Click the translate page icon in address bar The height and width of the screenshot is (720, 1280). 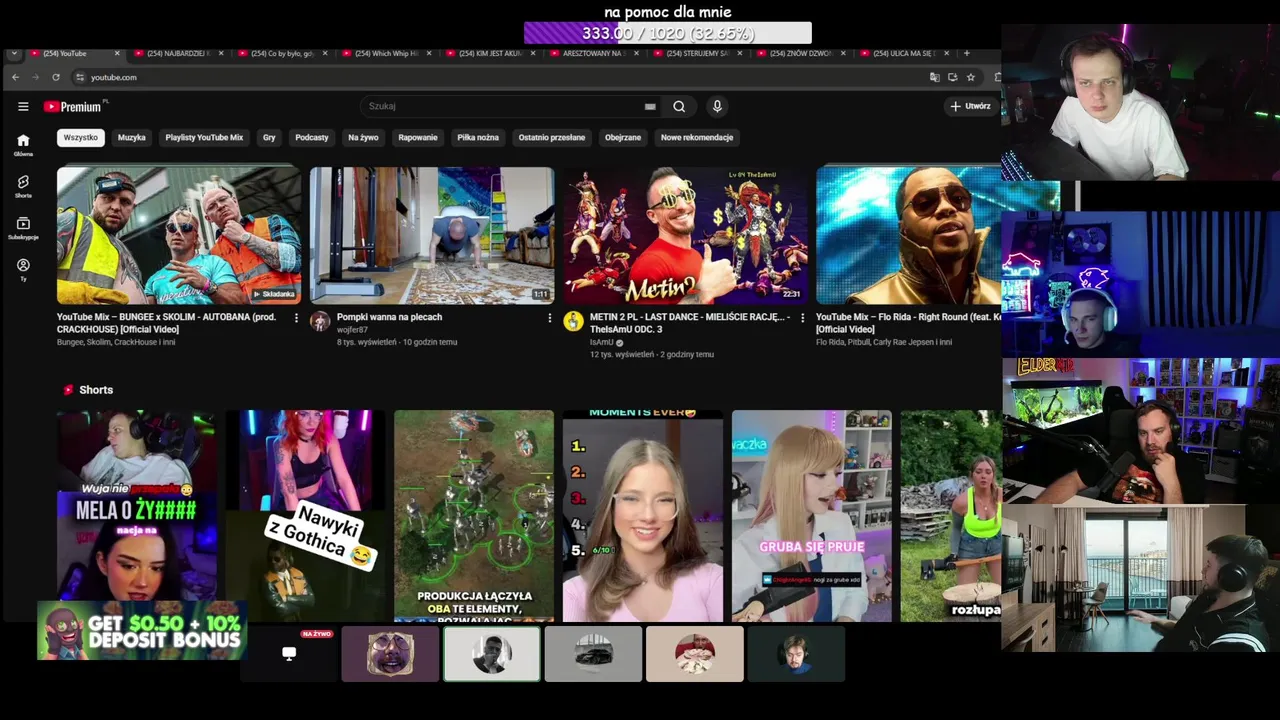[x=934, y=77]
